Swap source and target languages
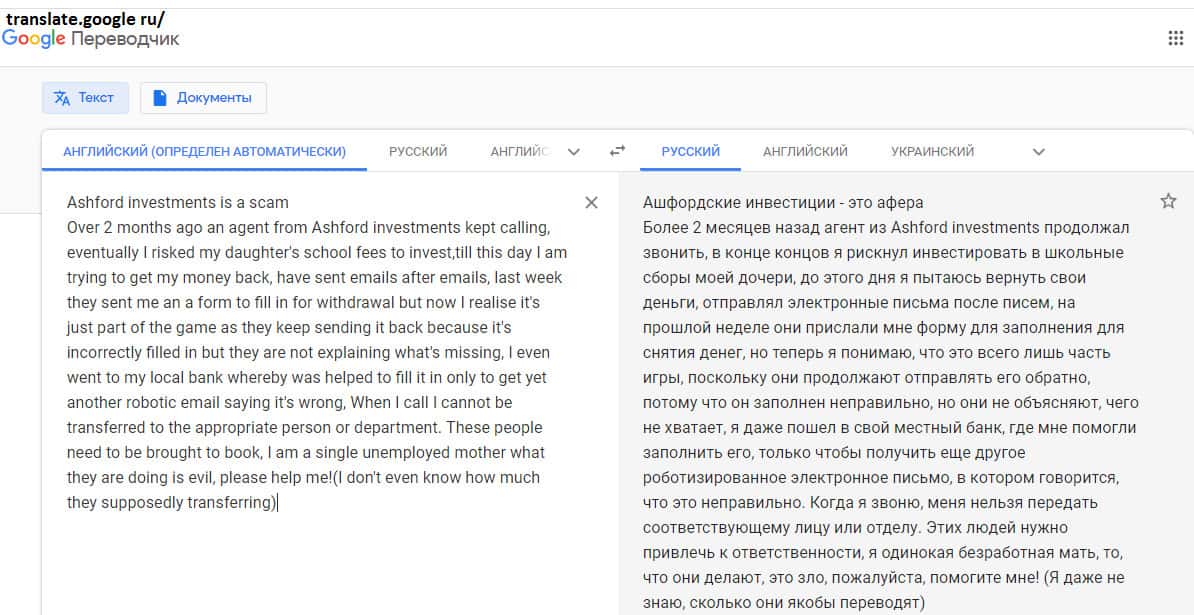 click(617, 151)
